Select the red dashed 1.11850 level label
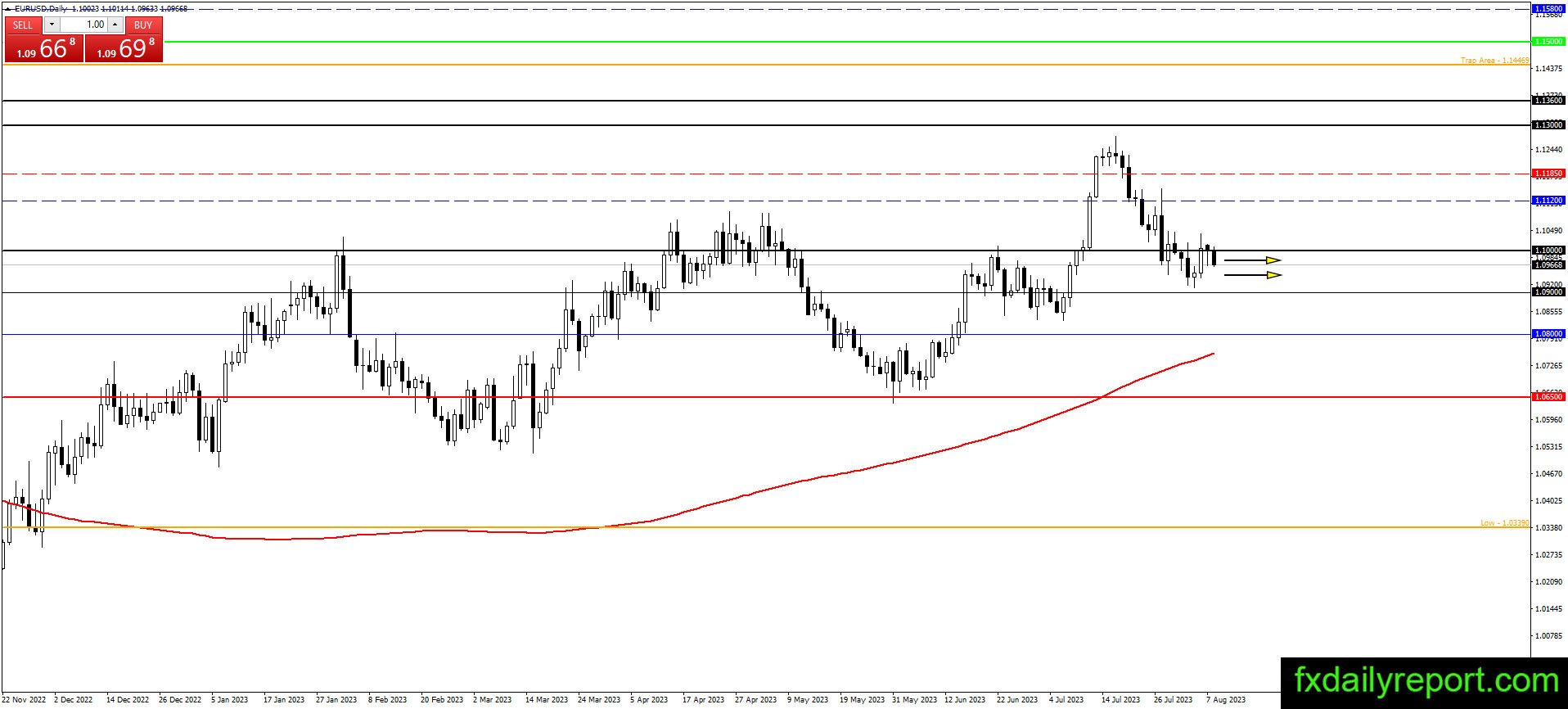The height and width of the screenshot is (709, 1568). (1548, 174)
